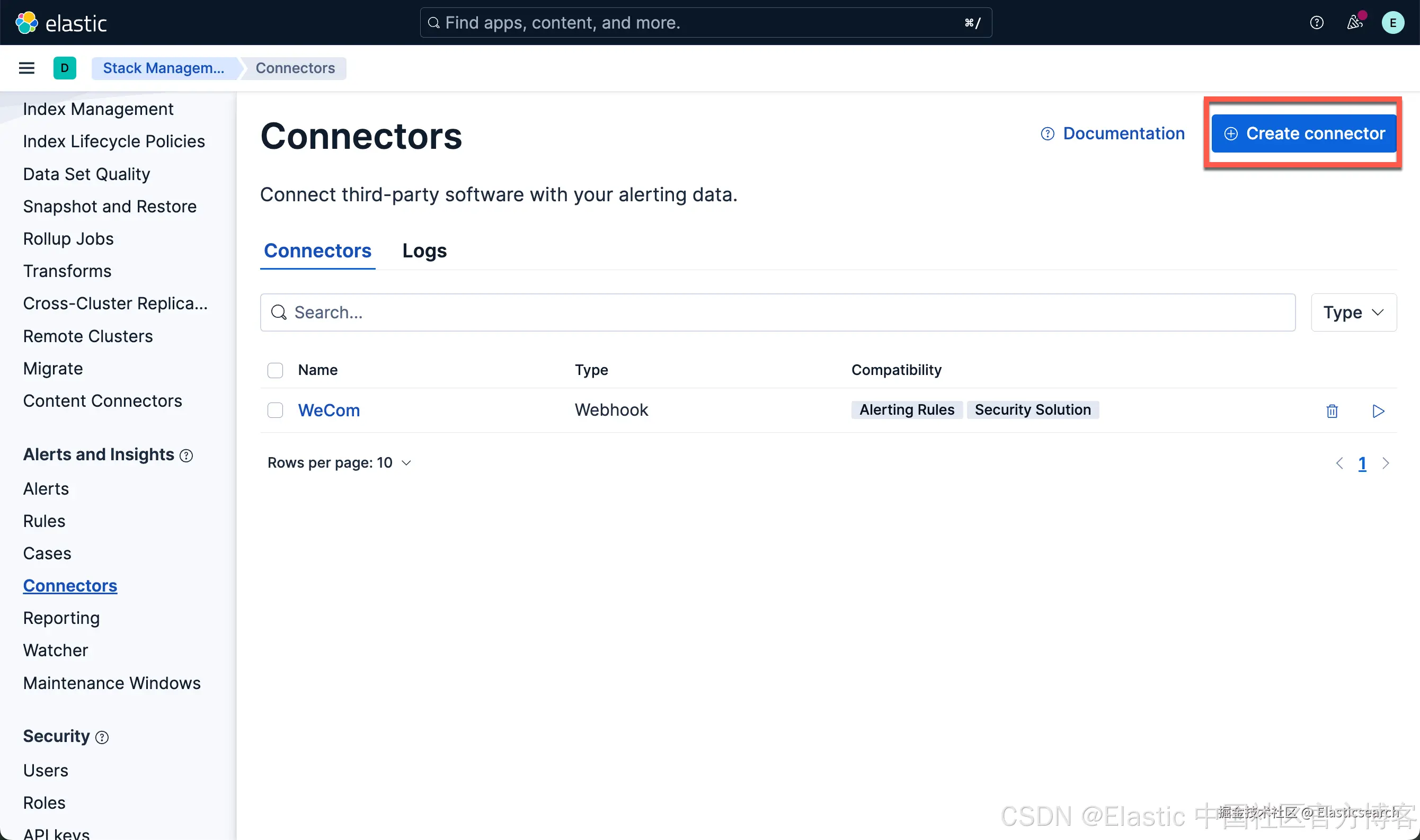Delete the WeCom connector via trash icon
The height and width of the screenshot is (840, 1420).
click(x=1332, y=411)
